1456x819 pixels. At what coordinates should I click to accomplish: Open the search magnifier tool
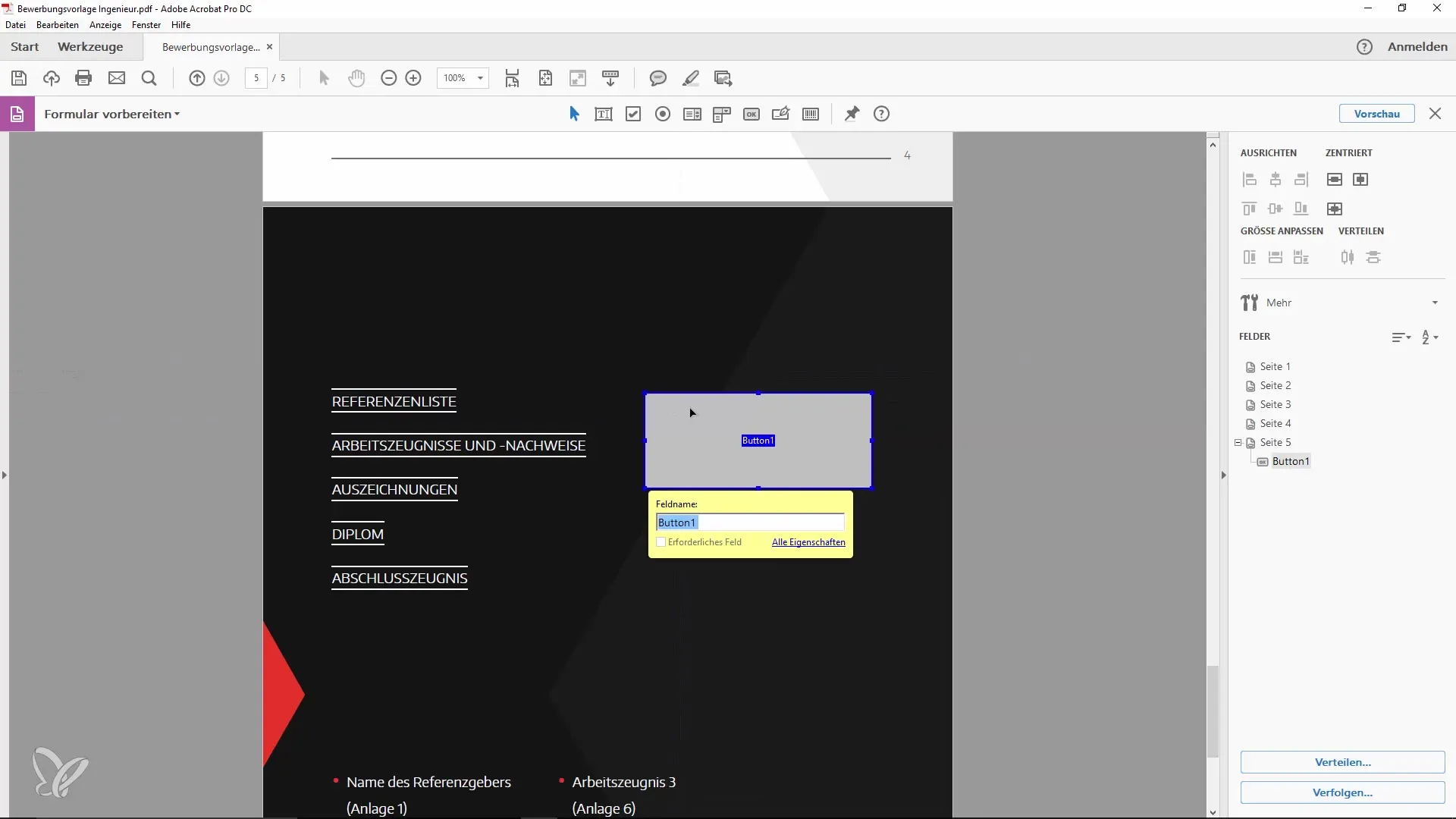(x=149, y=78)
